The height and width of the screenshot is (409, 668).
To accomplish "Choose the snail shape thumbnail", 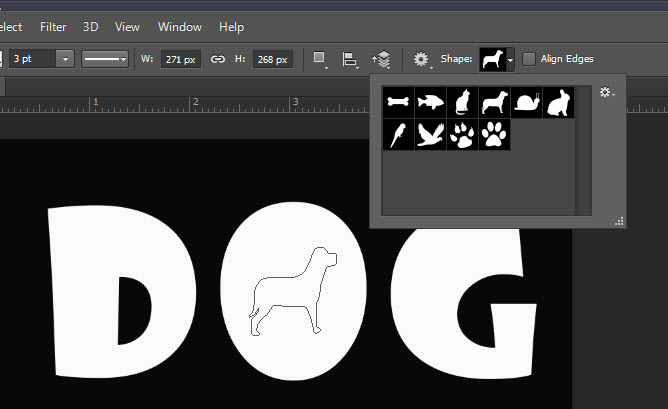I will 526,102.
